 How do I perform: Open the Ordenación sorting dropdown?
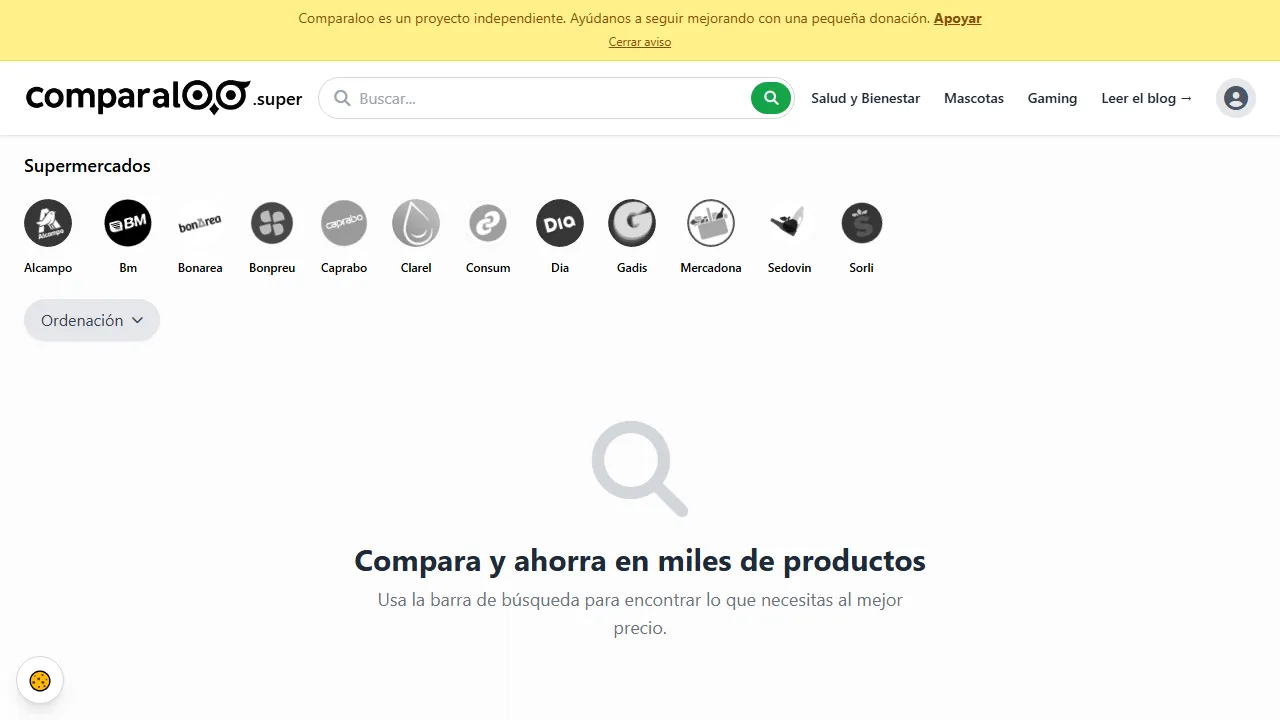[91, 320]
